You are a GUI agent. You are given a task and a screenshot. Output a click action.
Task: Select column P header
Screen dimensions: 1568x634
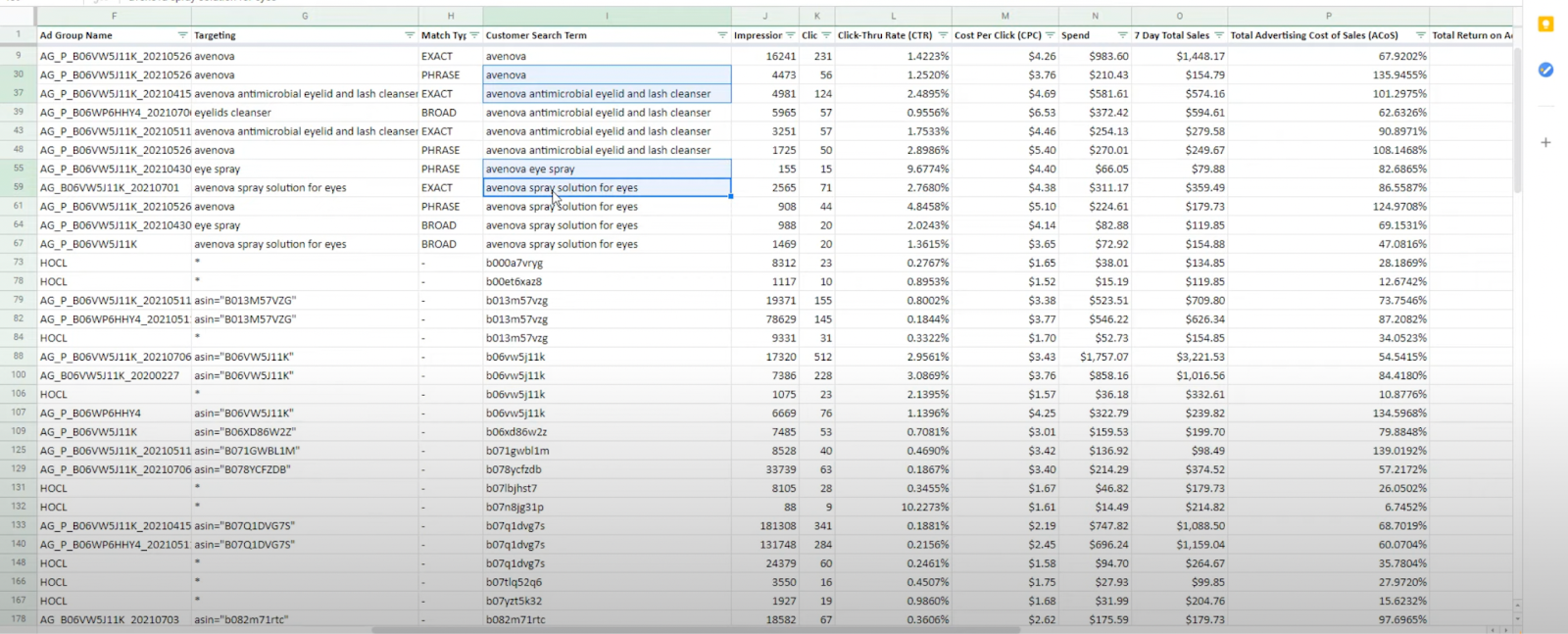coord(1328,16)
